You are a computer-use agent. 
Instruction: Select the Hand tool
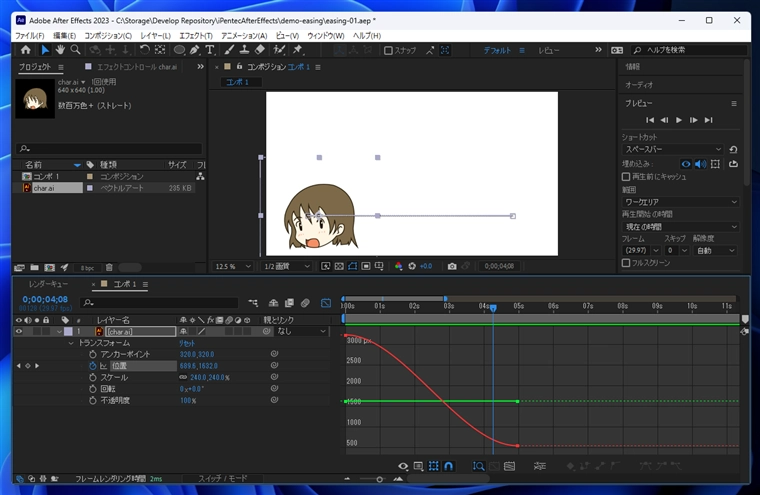pyautogui.click(x=60, y=49)
